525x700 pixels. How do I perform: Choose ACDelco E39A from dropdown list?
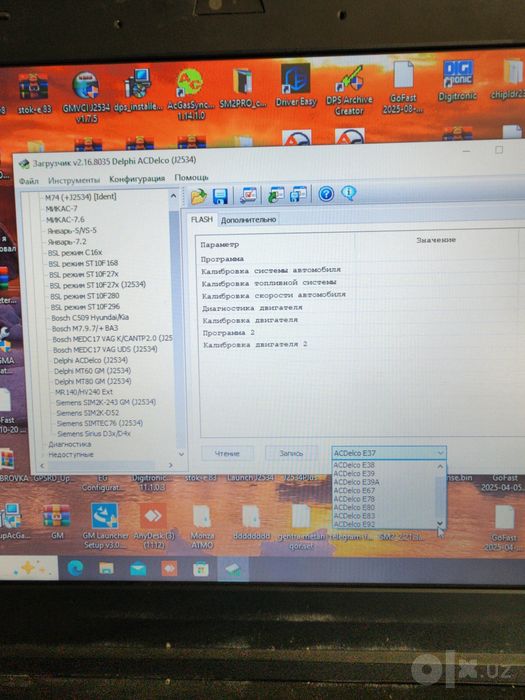click(383, 482)
